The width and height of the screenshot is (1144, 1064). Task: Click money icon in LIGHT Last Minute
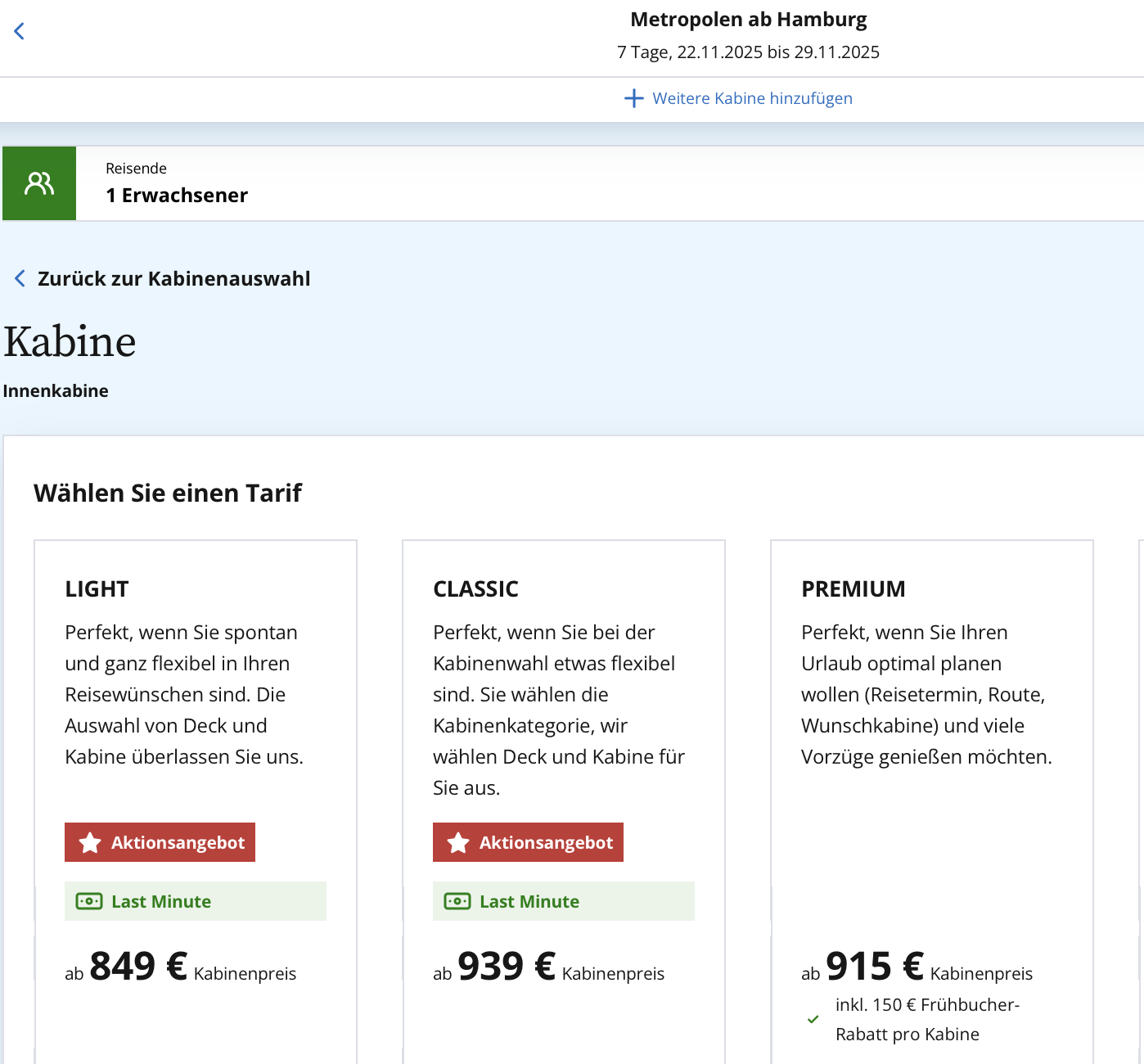click(89, 901)
